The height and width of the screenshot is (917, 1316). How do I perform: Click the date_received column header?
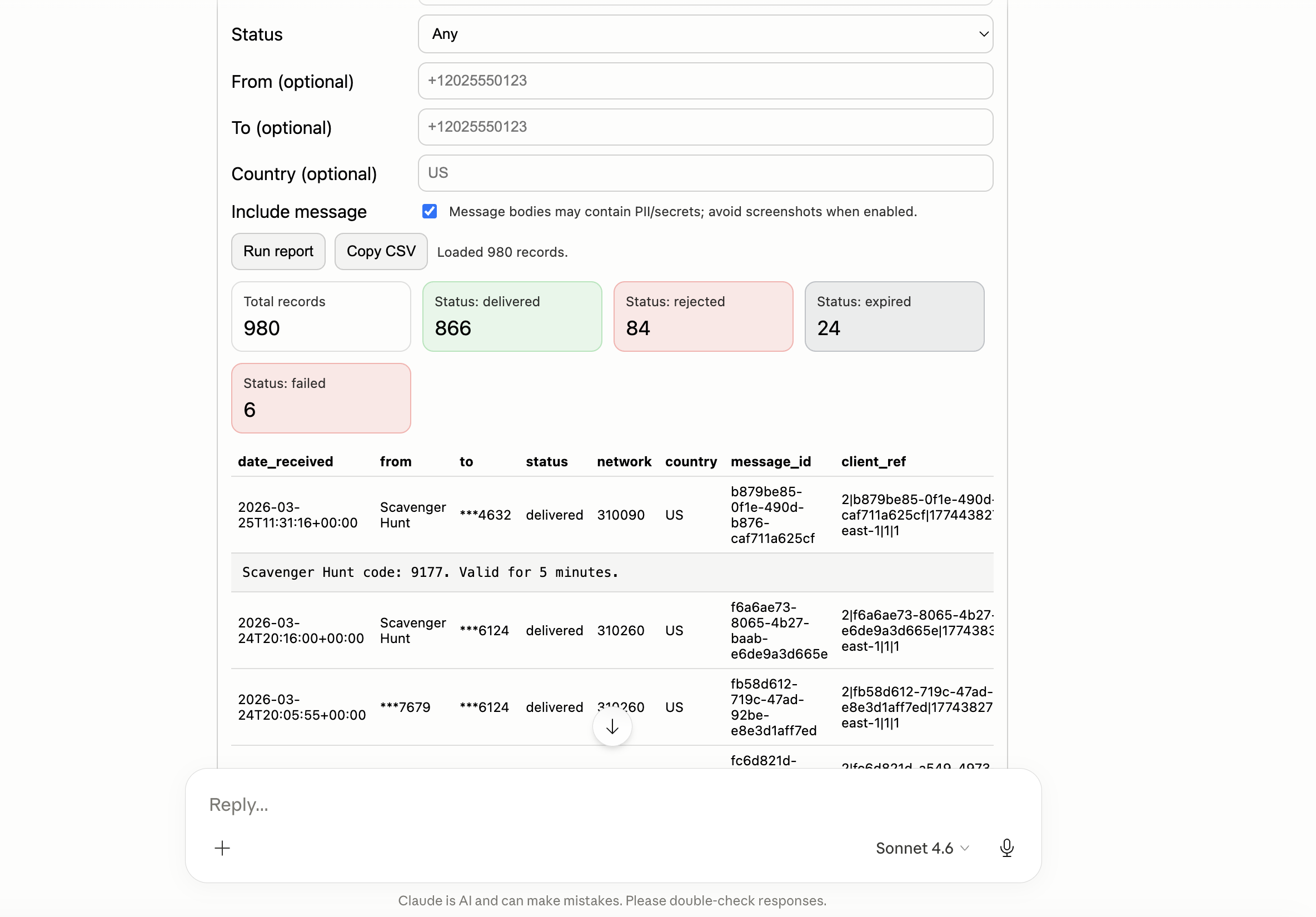[x=285, y=461]
